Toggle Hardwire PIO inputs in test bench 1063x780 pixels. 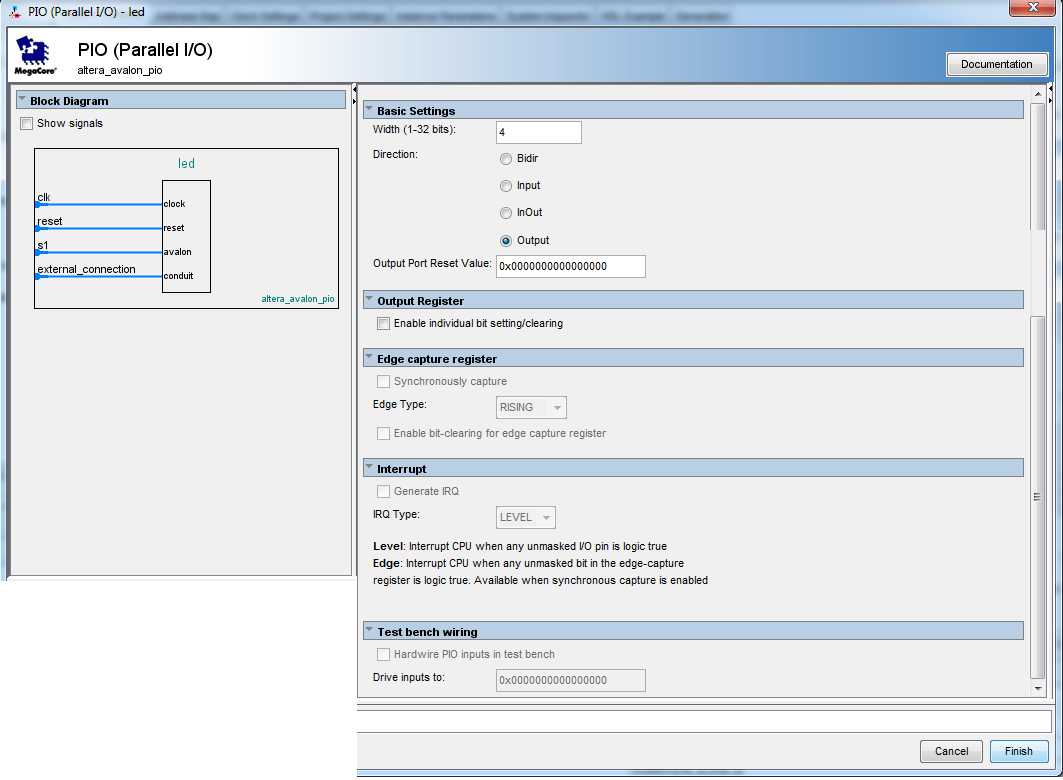[x=383, y=655]
